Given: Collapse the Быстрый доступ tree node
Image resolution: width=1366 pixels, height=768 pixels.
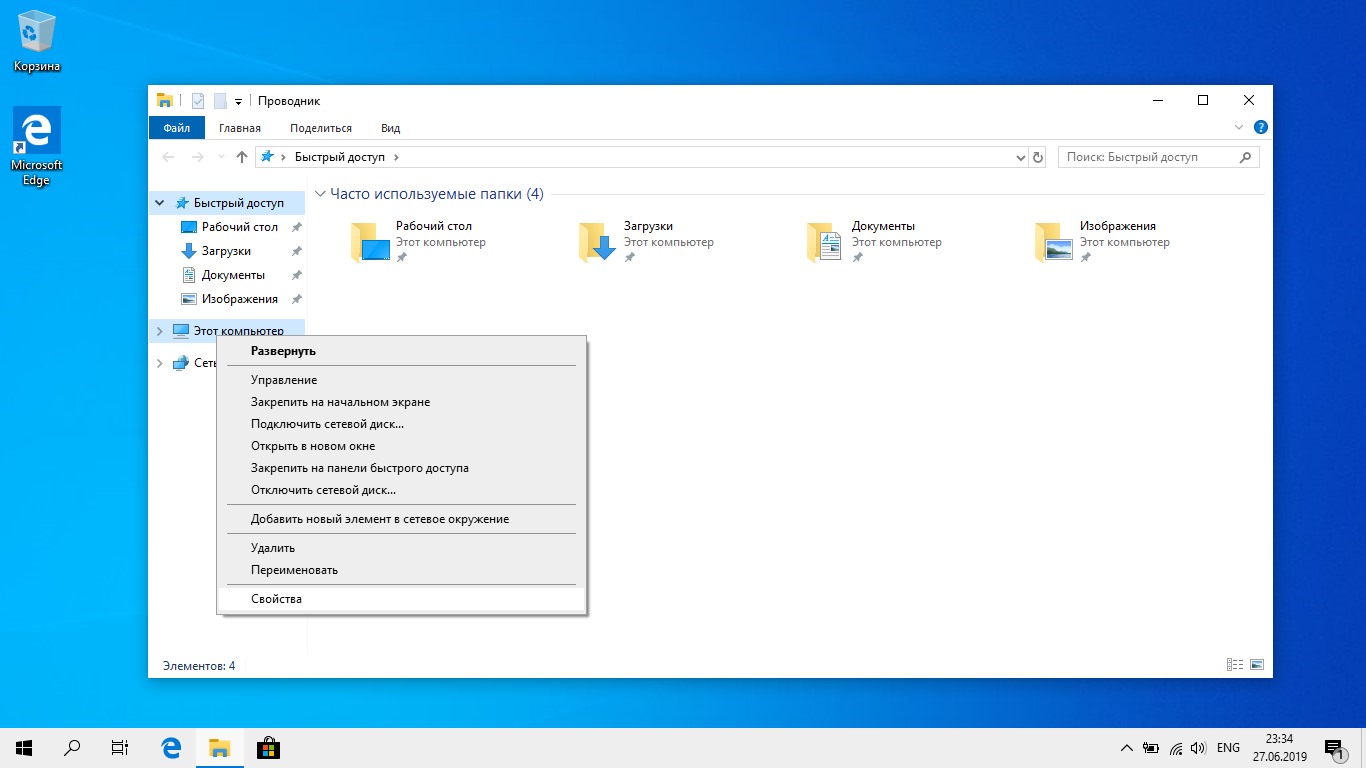Looking at the screenshot, I should 160,203.
